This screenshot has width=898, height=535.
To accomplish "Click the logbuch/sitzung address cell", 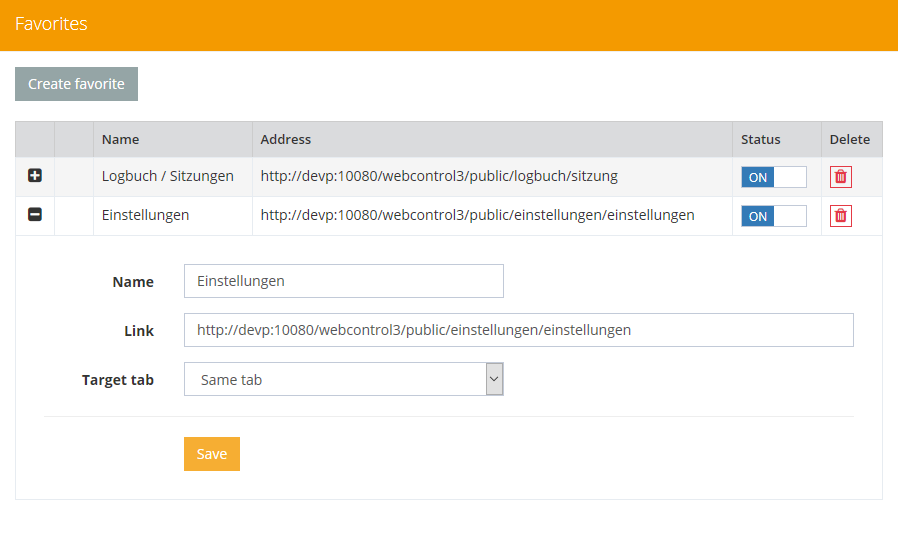I will [x=439, y=176].
